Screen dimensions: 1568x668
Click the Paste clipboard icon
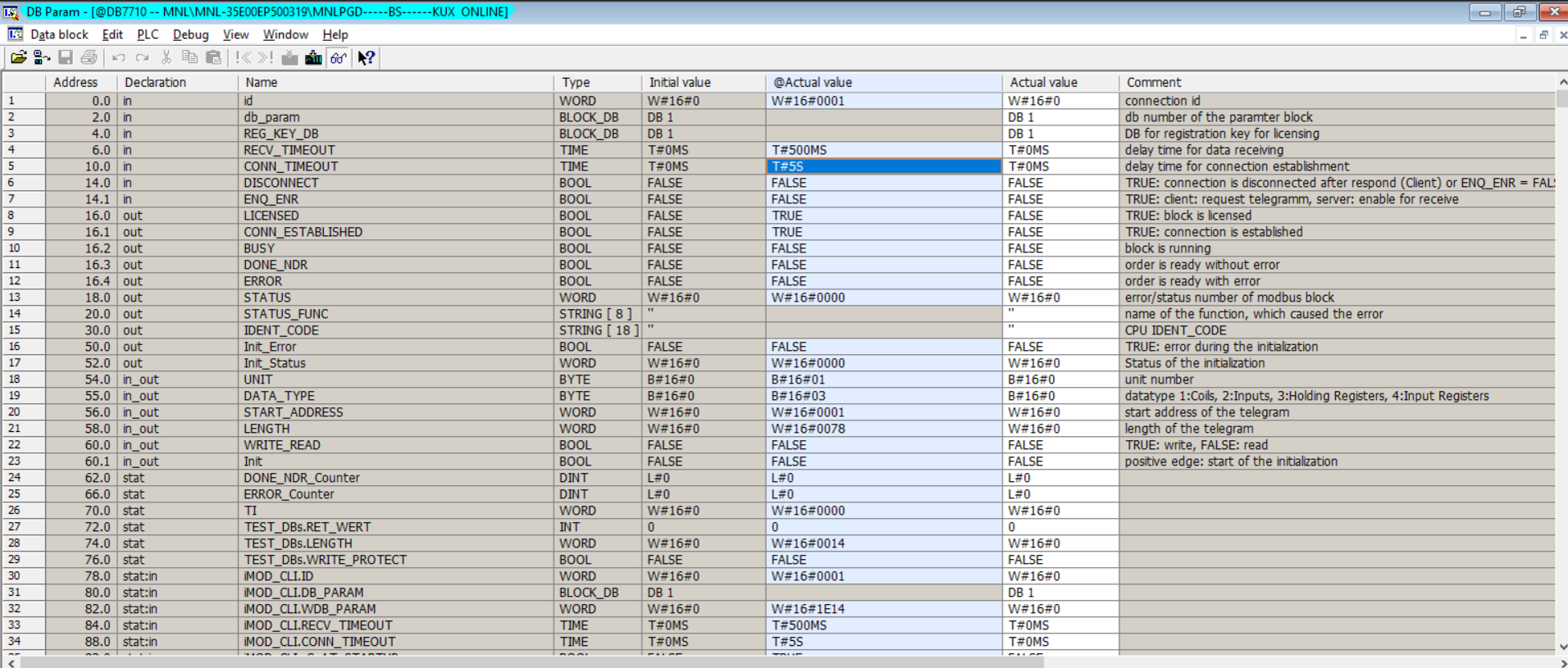point(213,57)
